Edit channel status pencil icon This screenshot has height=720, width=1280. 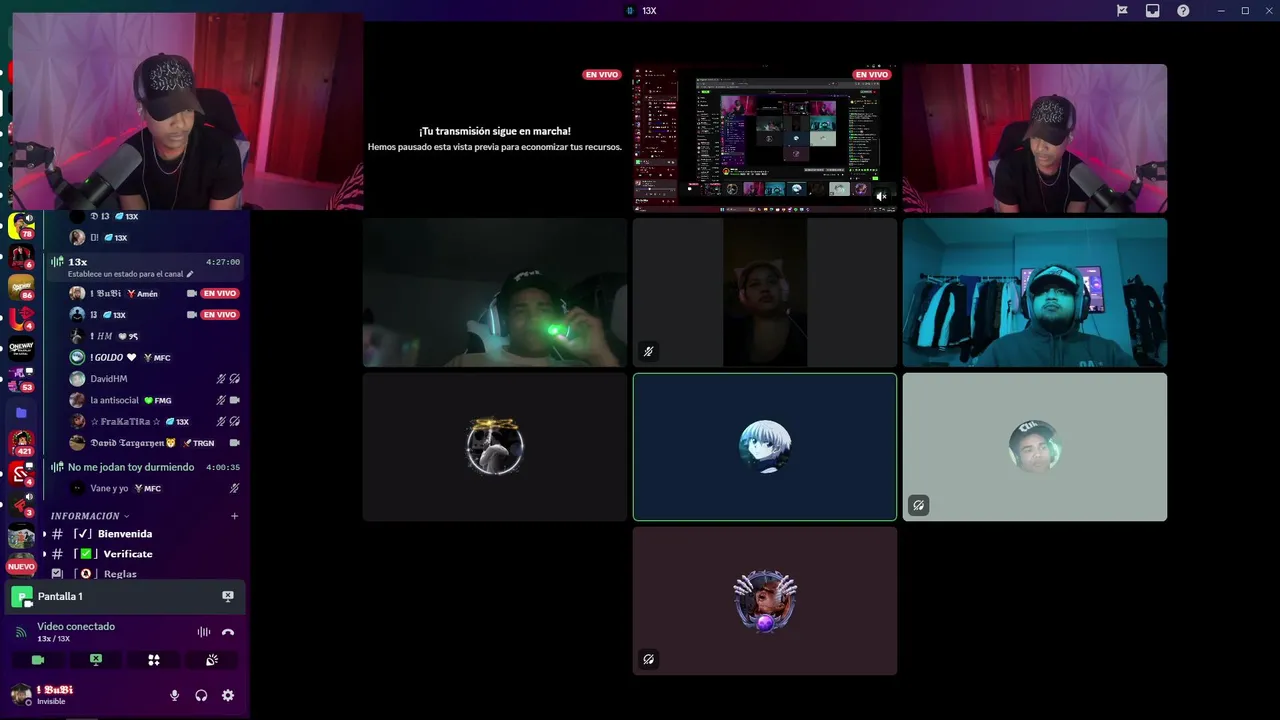[190, 274]
